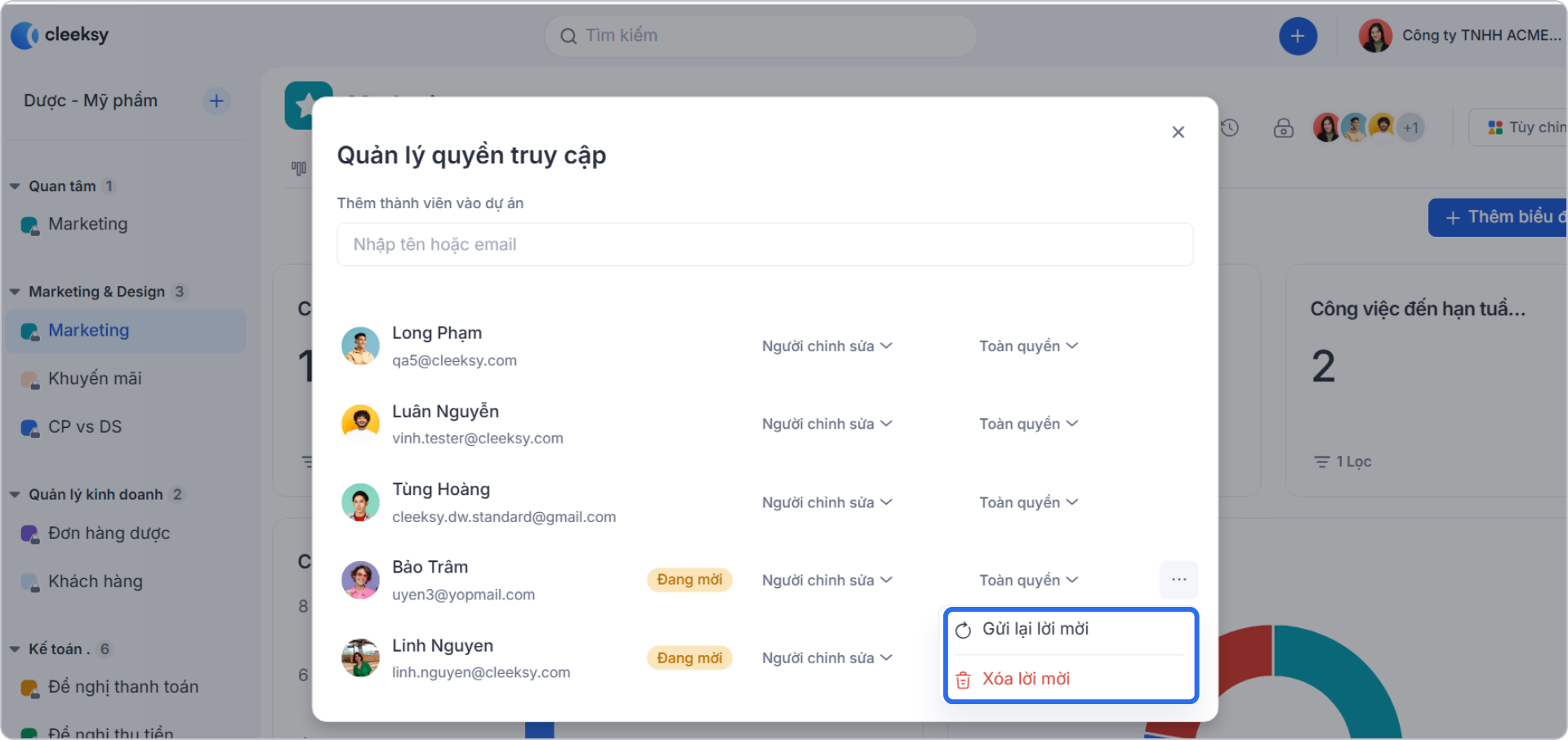Screen dimensions: 1568x740
Task: Open the company account avatar
Action: tap(1375, 36)
